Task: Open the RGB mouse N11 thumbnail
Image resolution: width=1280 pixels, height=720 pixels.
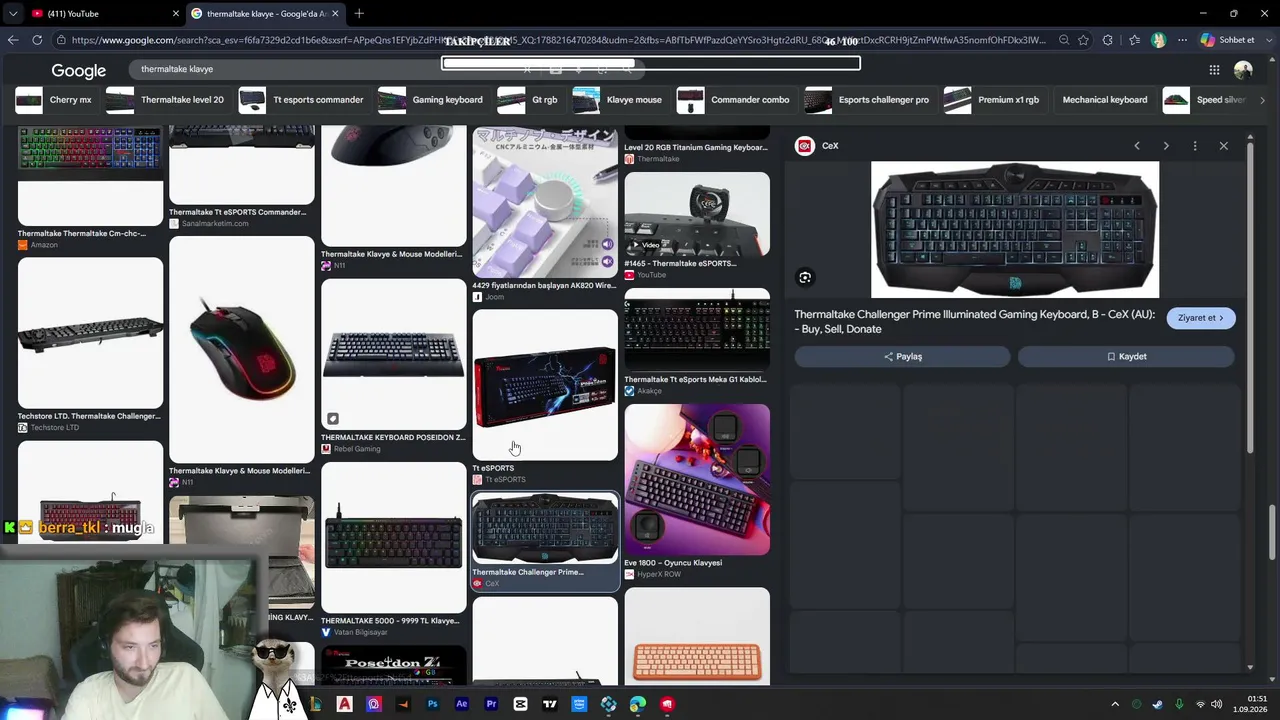Action: (242, 349)
